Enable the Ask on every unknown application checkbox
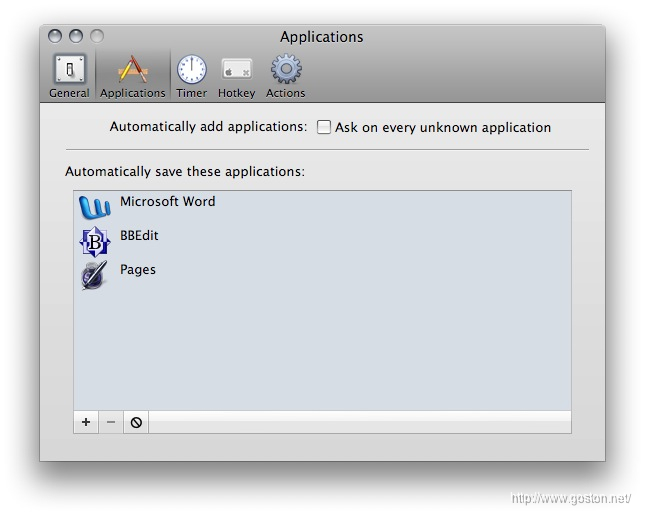This screenshot has width=645, height=516. [x=324, y=128]
